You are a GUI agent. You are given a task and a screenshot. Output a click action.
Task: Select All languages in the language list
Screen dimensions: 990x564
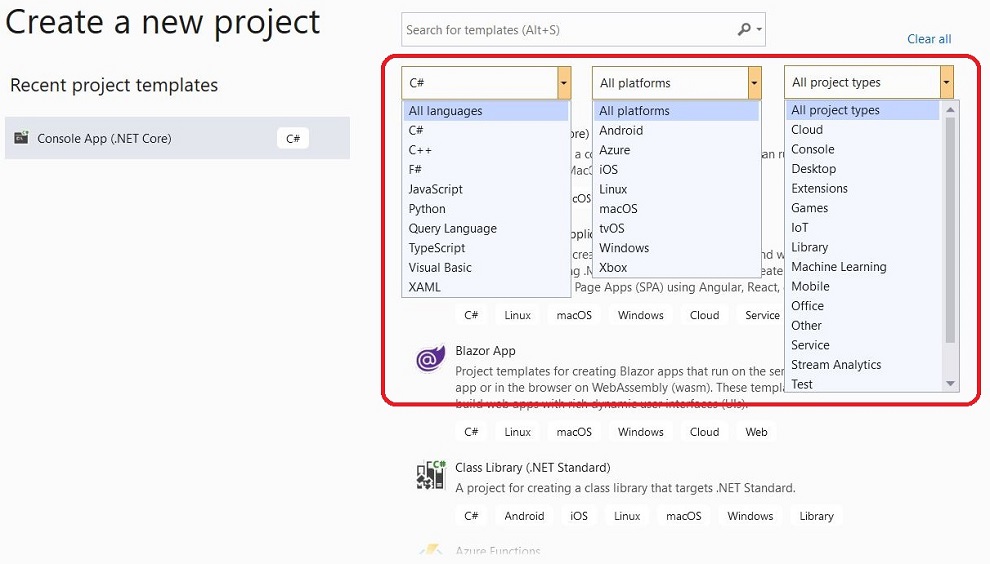point(486,111)
